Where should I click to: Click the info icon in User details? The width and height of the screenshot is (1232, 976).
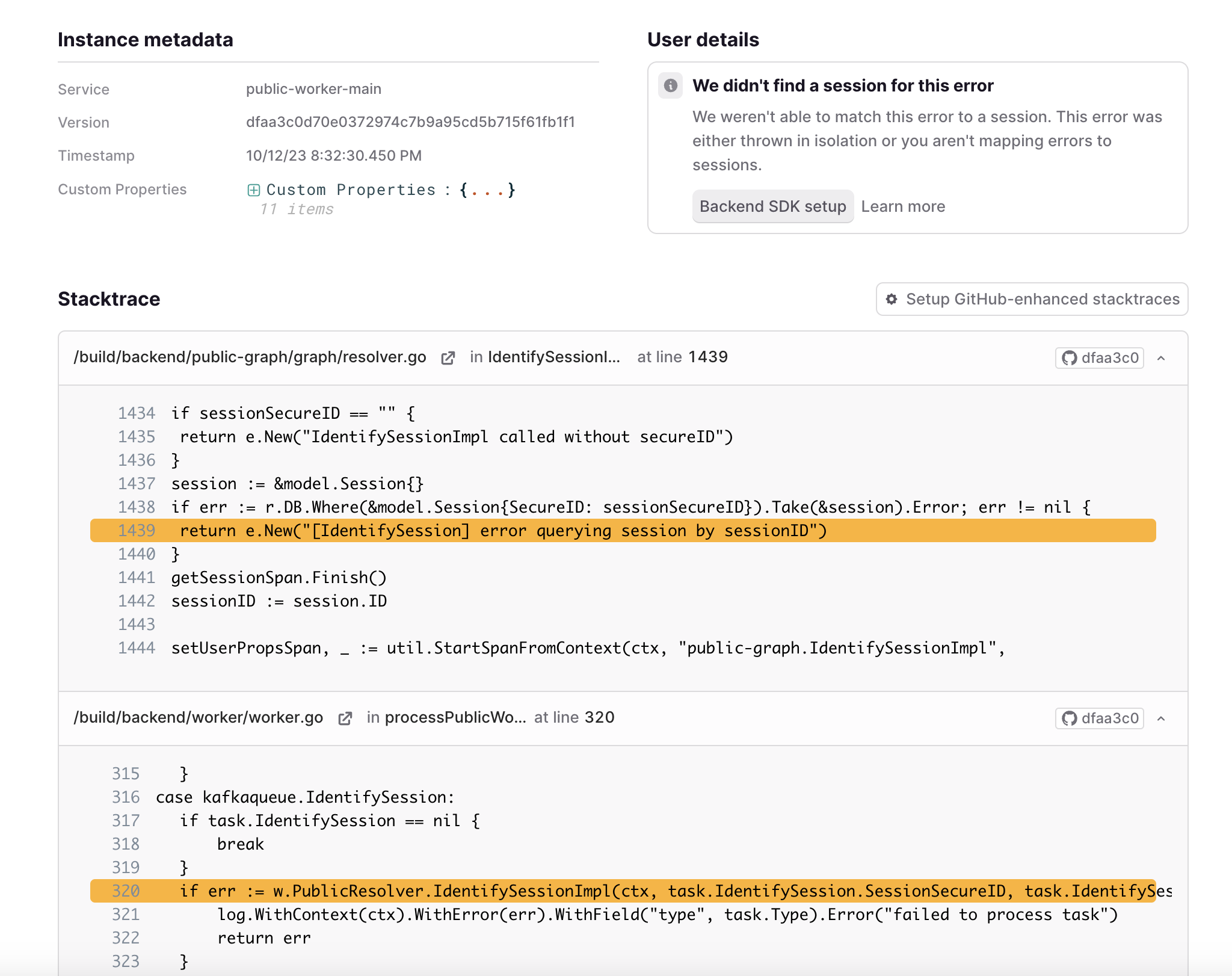point(670,85)
